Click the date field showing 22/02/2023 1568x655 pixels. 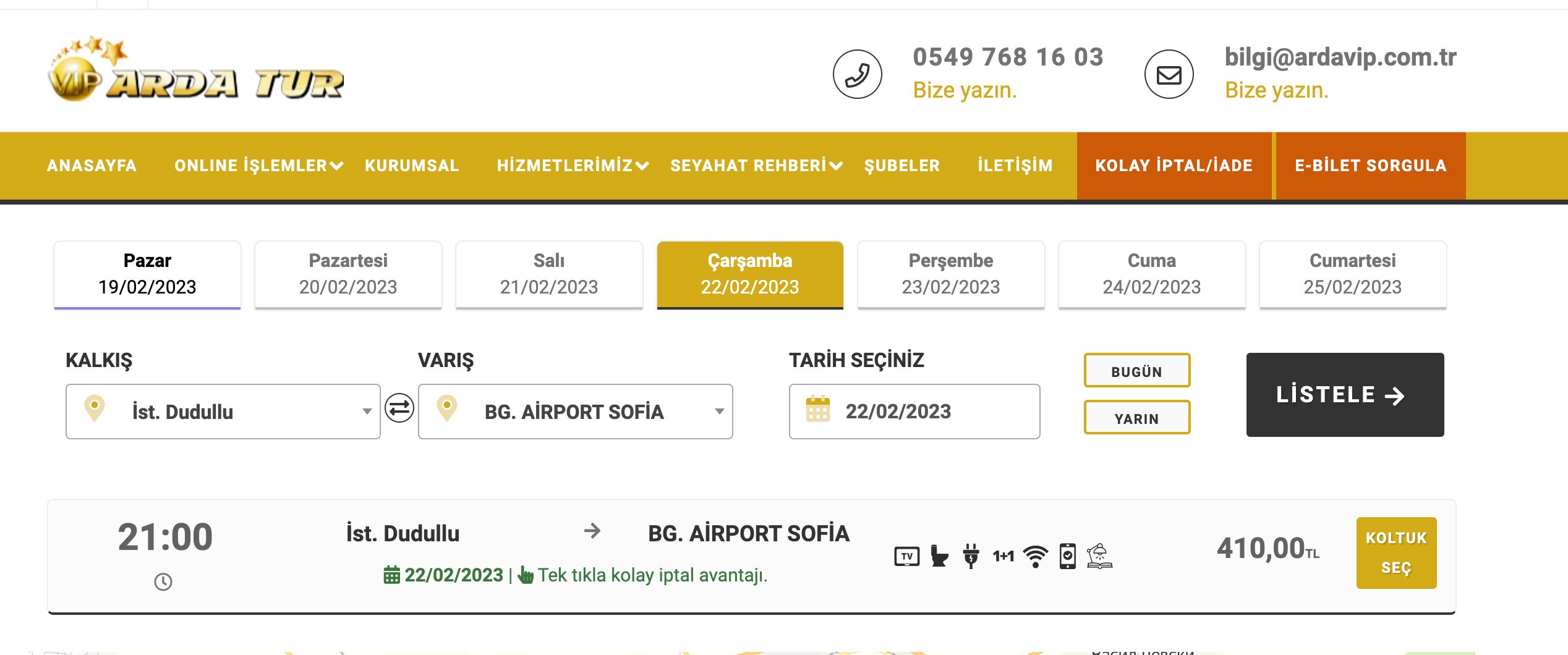pyautogui.click(x=914, y=412)
